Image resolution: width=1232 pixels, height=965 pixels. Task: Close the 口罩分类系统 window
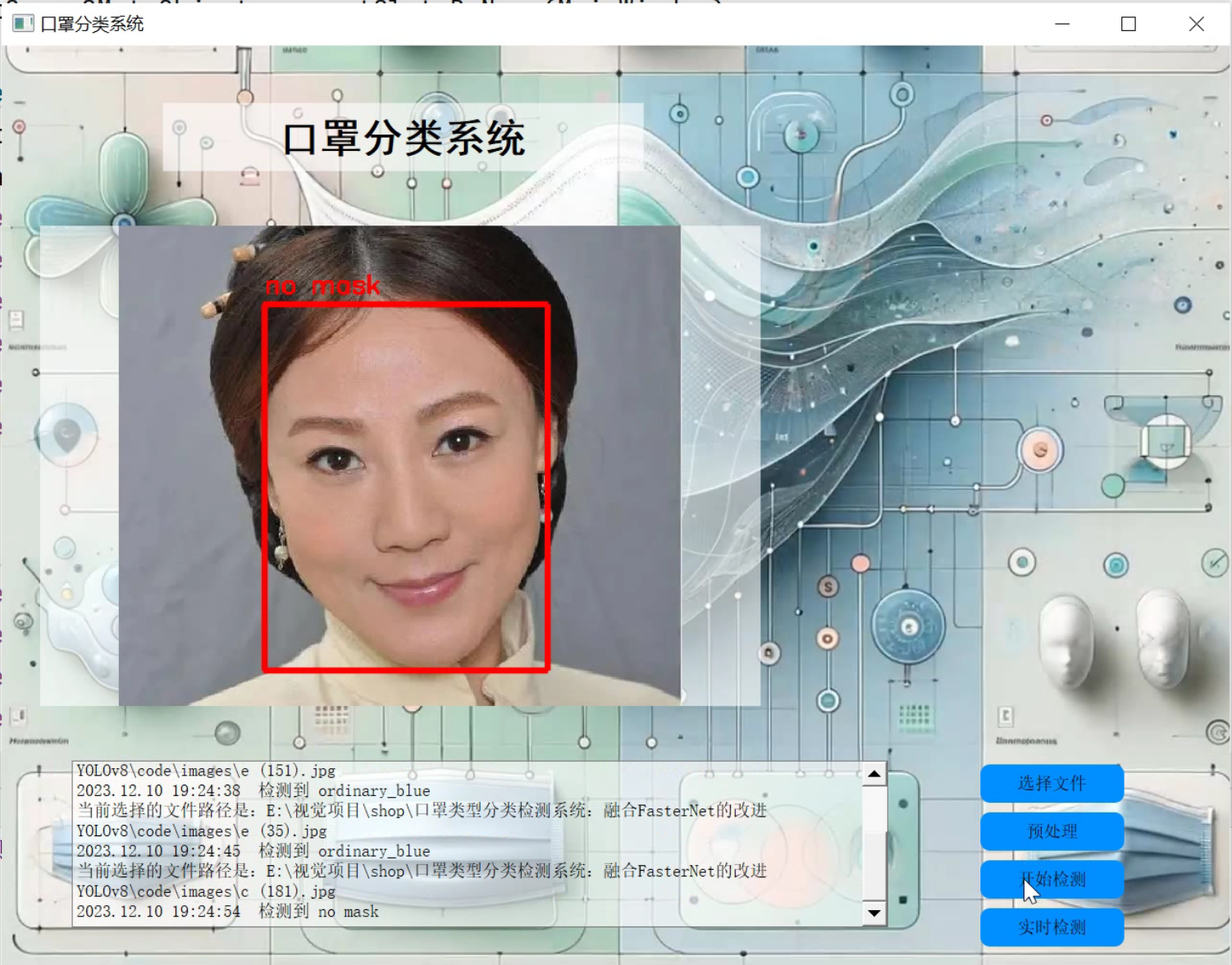(1196, 24)
